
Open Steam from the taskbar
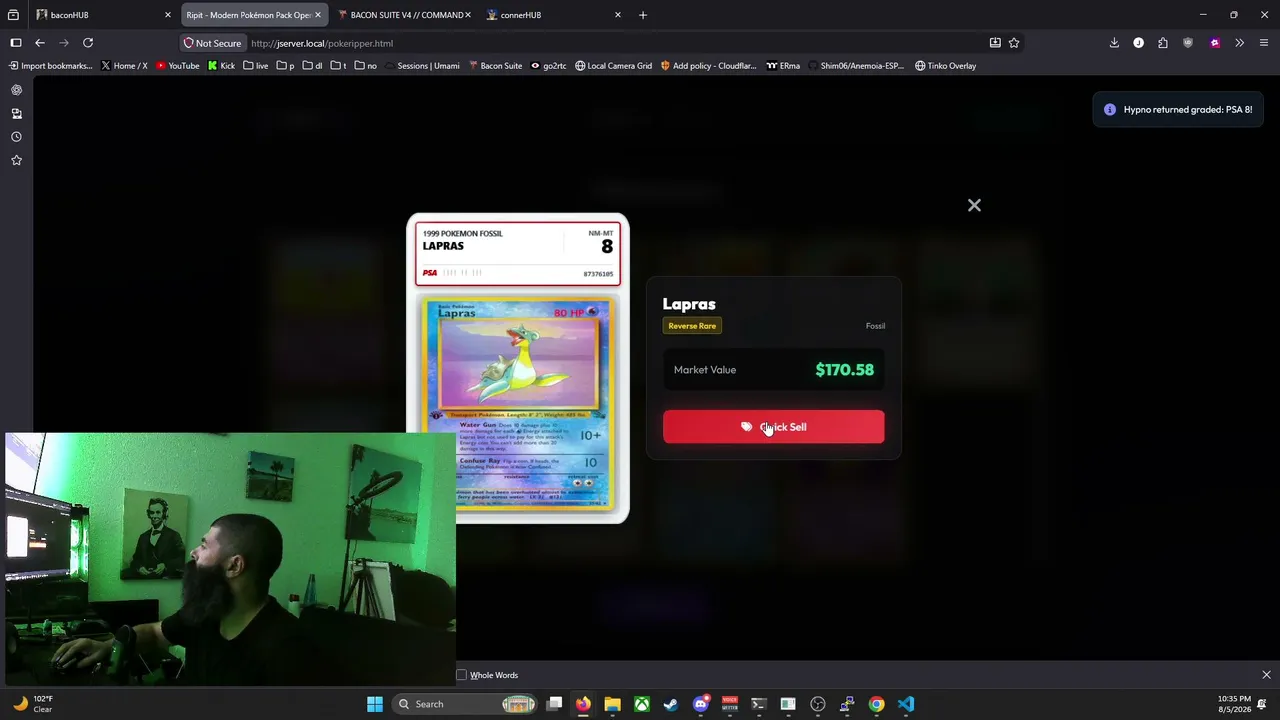(x=671, y=704)
